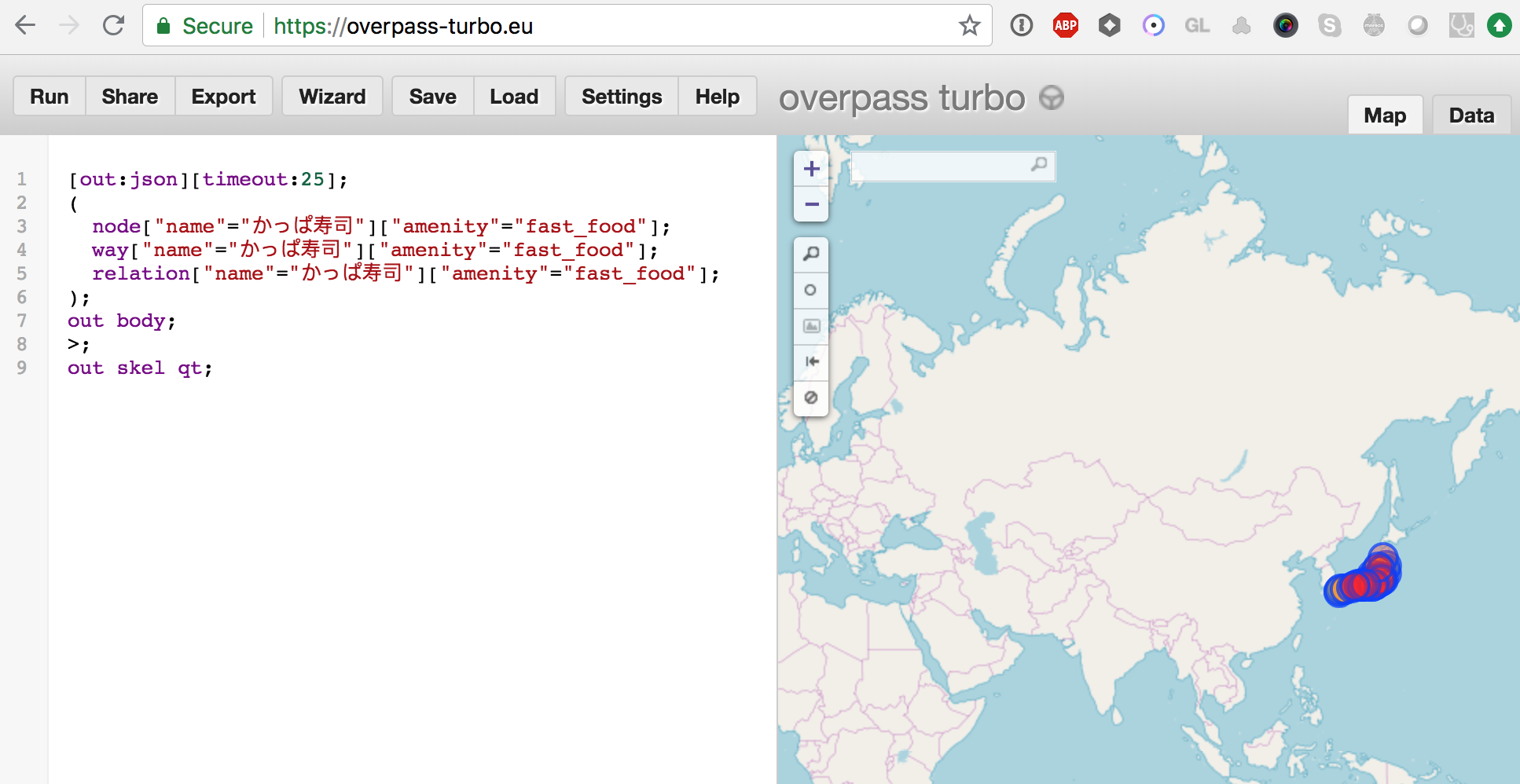The width and height of the screenshot is (1520, 784).
Task: Click the '[out:json][timeout:25];' line
Action: coord(208,179)
